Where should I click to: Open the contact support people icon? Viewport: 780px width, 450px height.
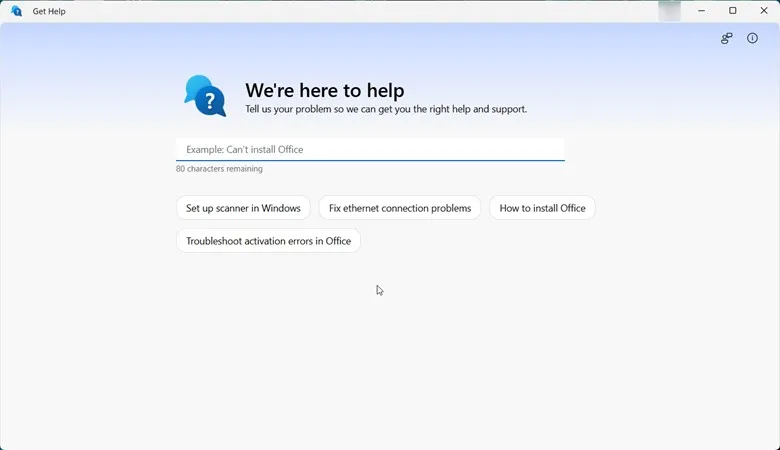pos(727,38)
